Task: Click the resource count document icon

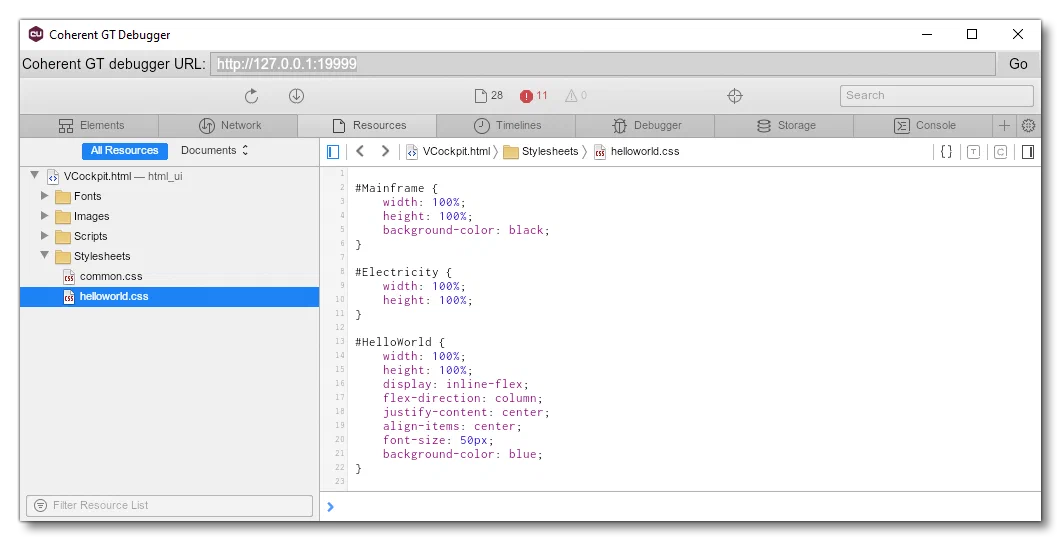Action: pyautogui.click(x=480, y=96)
